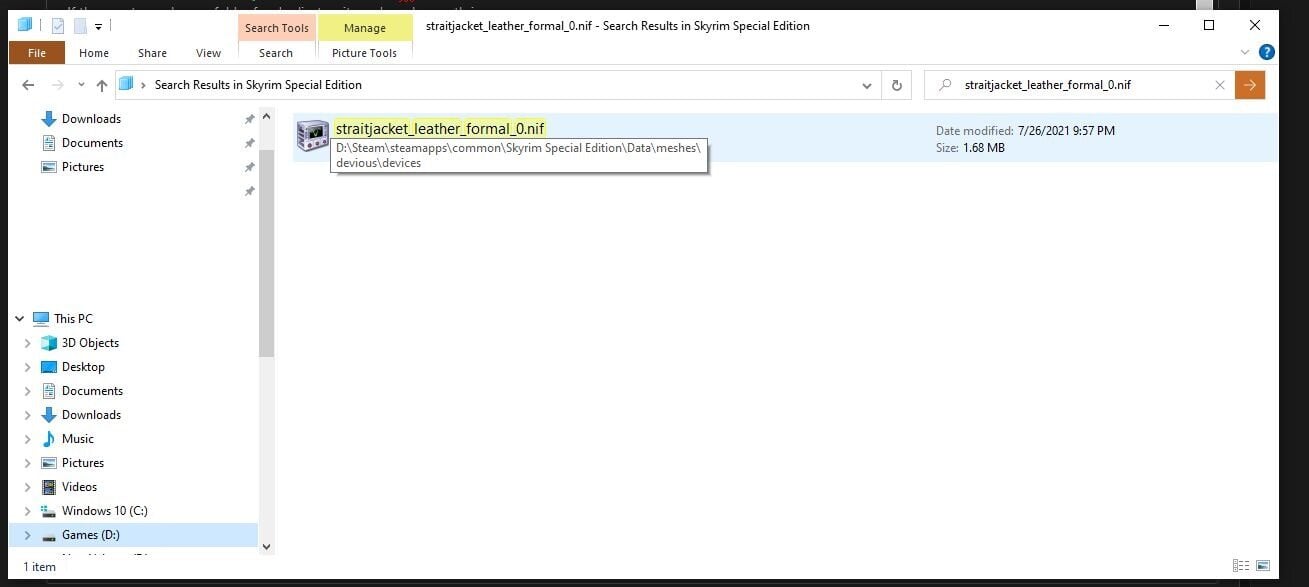Viewport: 1309px width, 587px height.
Task: Select the straitjacket_leather_formal_0.nif file icon
Action: (x=313, y=137)
